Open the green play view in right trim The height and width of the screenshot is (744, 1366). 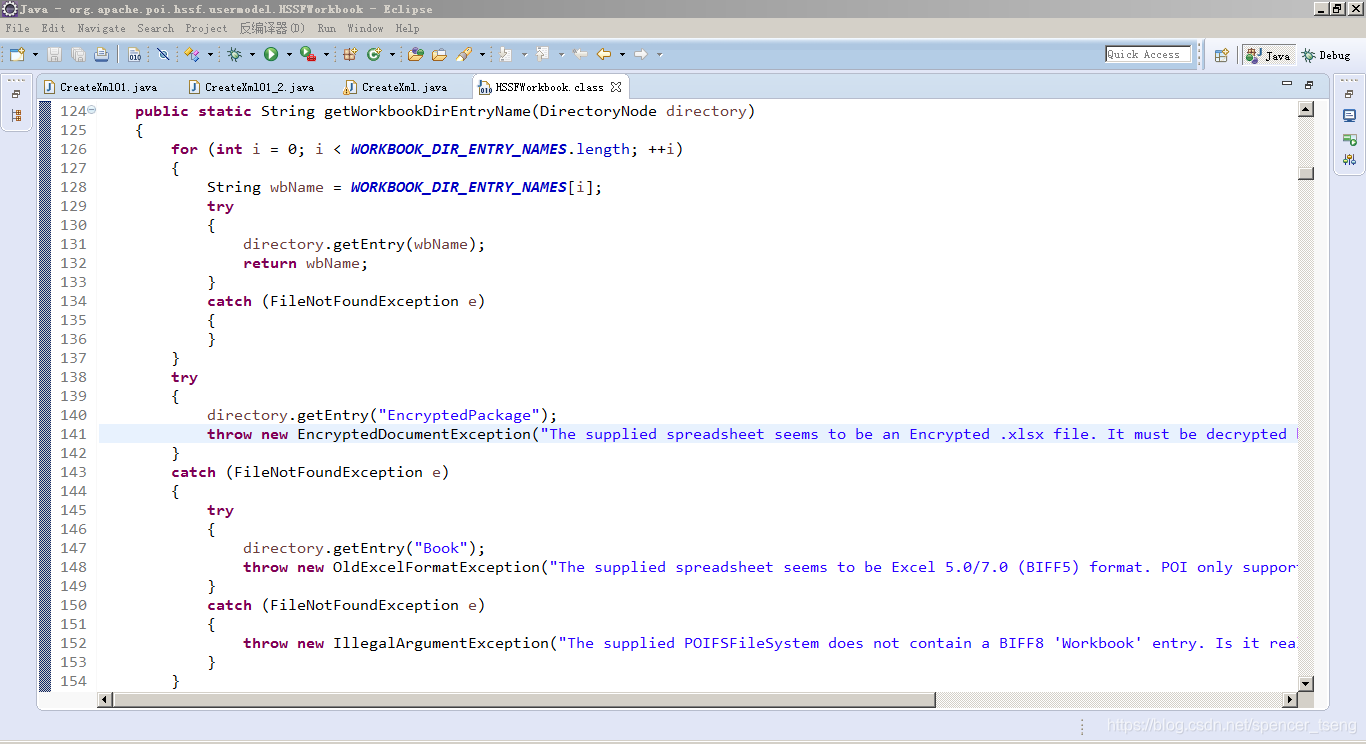1350,138
